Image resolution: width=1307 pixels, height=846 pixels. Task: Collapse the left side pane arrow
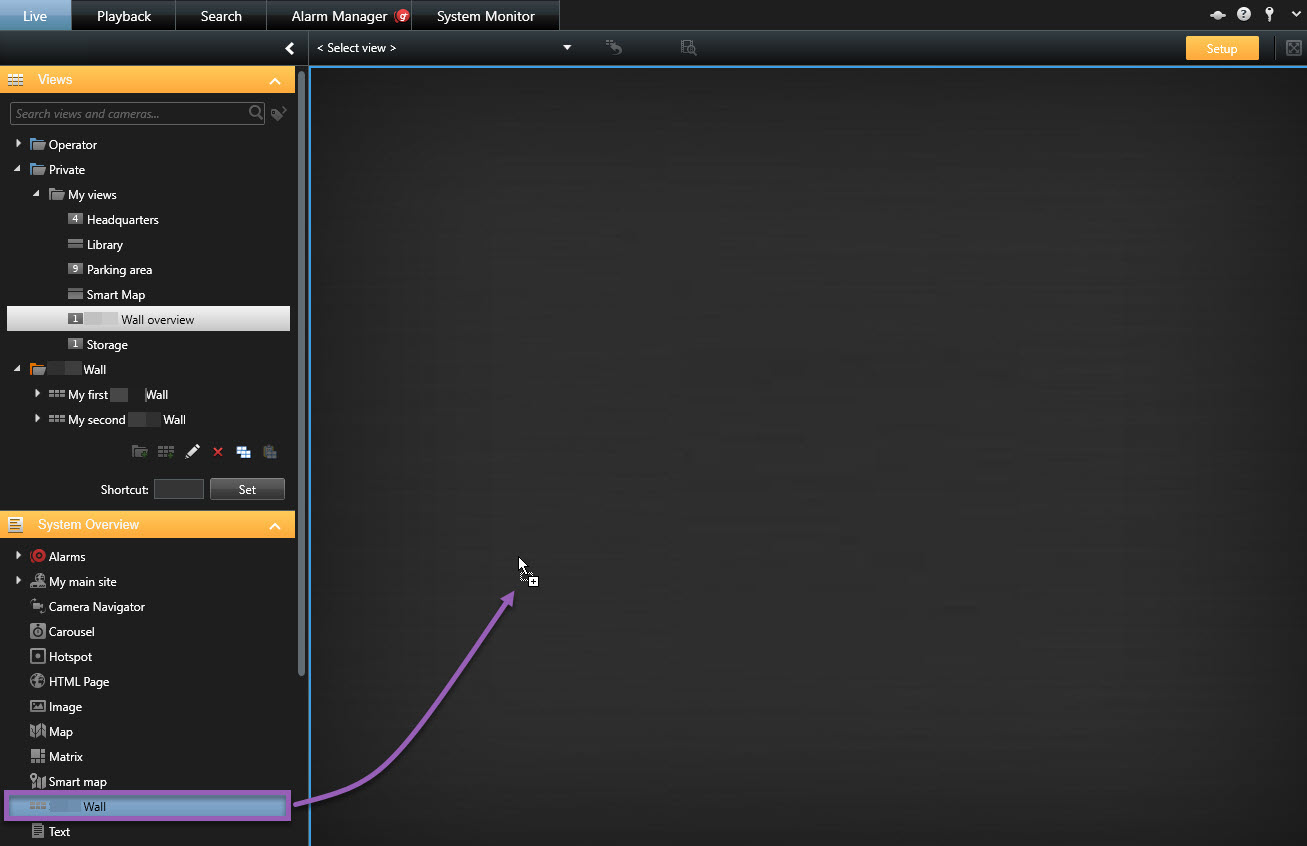289,48
